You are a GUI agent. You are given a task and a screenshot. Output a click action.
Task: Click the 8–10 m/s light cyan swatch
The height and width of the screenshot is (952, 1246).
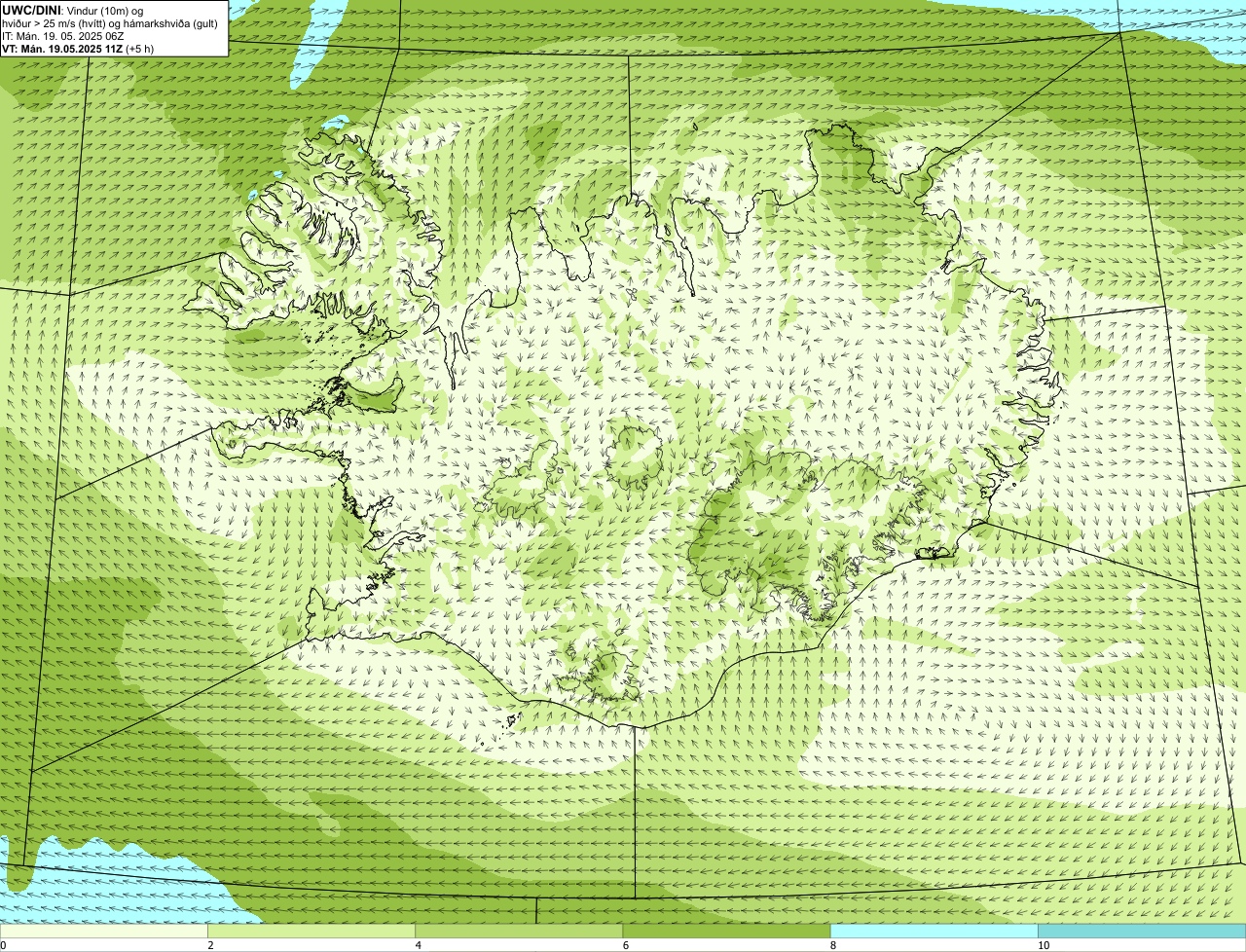934,932
